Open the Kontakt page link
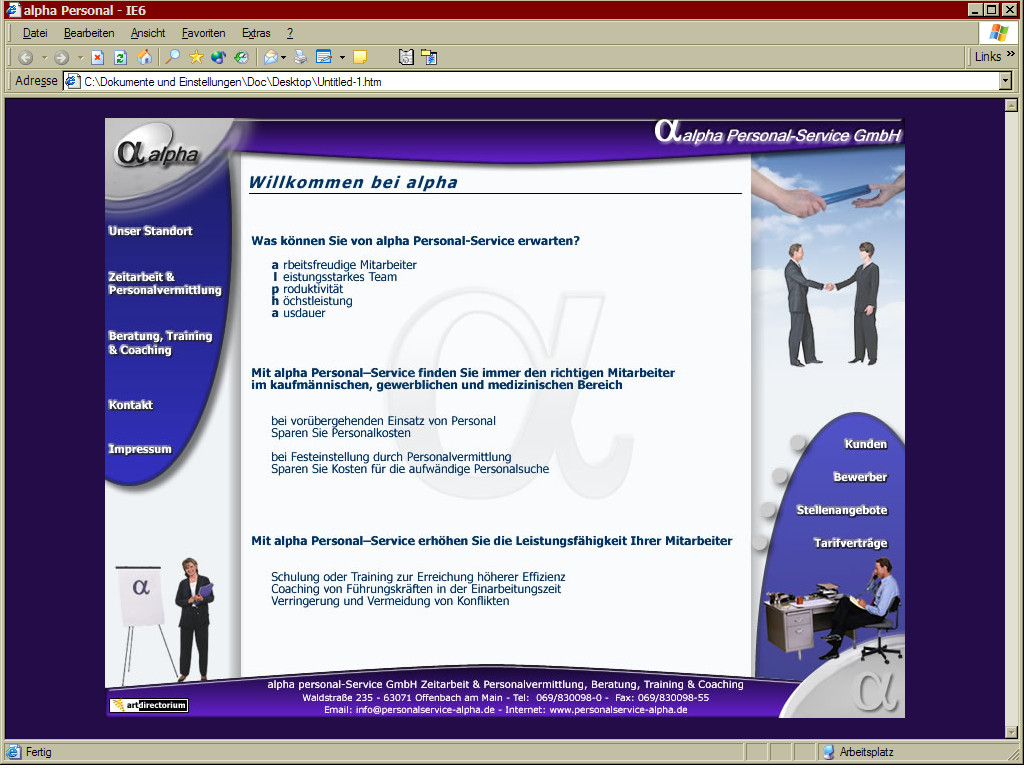This screenshot has width=1024, height=768. tap(131, 405)
